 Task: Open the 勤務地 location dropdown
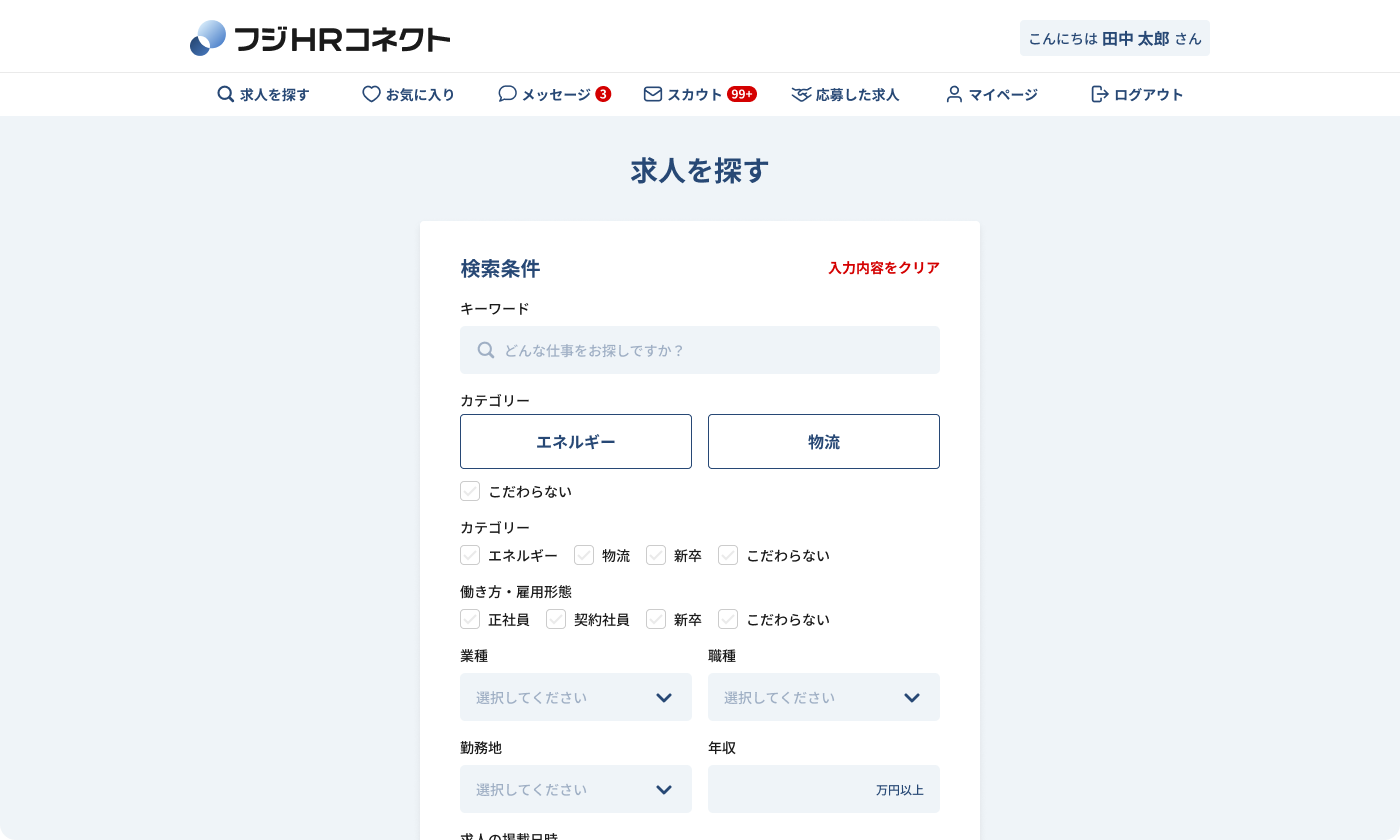tap(576, 789)
